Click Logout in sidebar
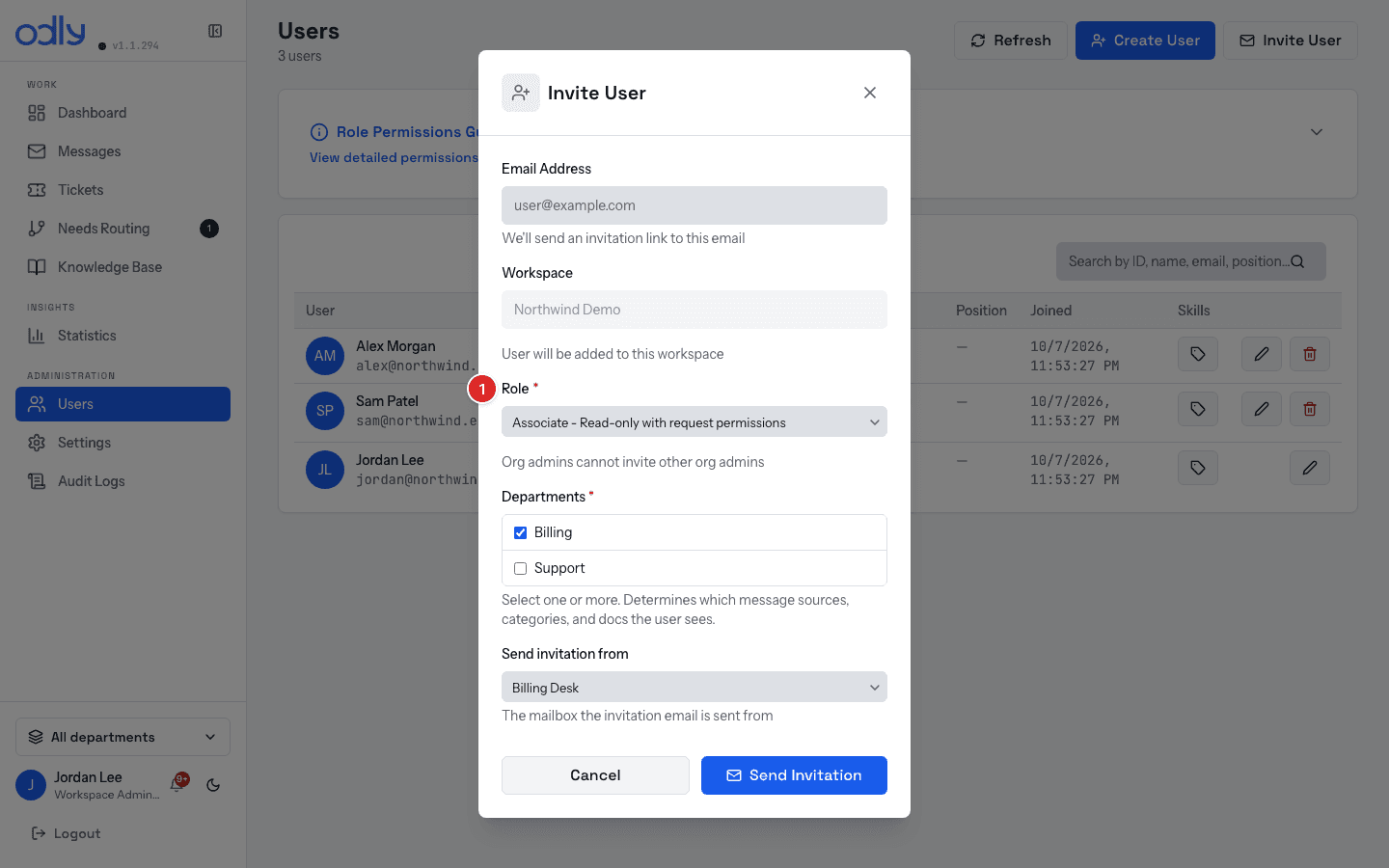Screen dimensions: 1389x868 click(66, 833)
